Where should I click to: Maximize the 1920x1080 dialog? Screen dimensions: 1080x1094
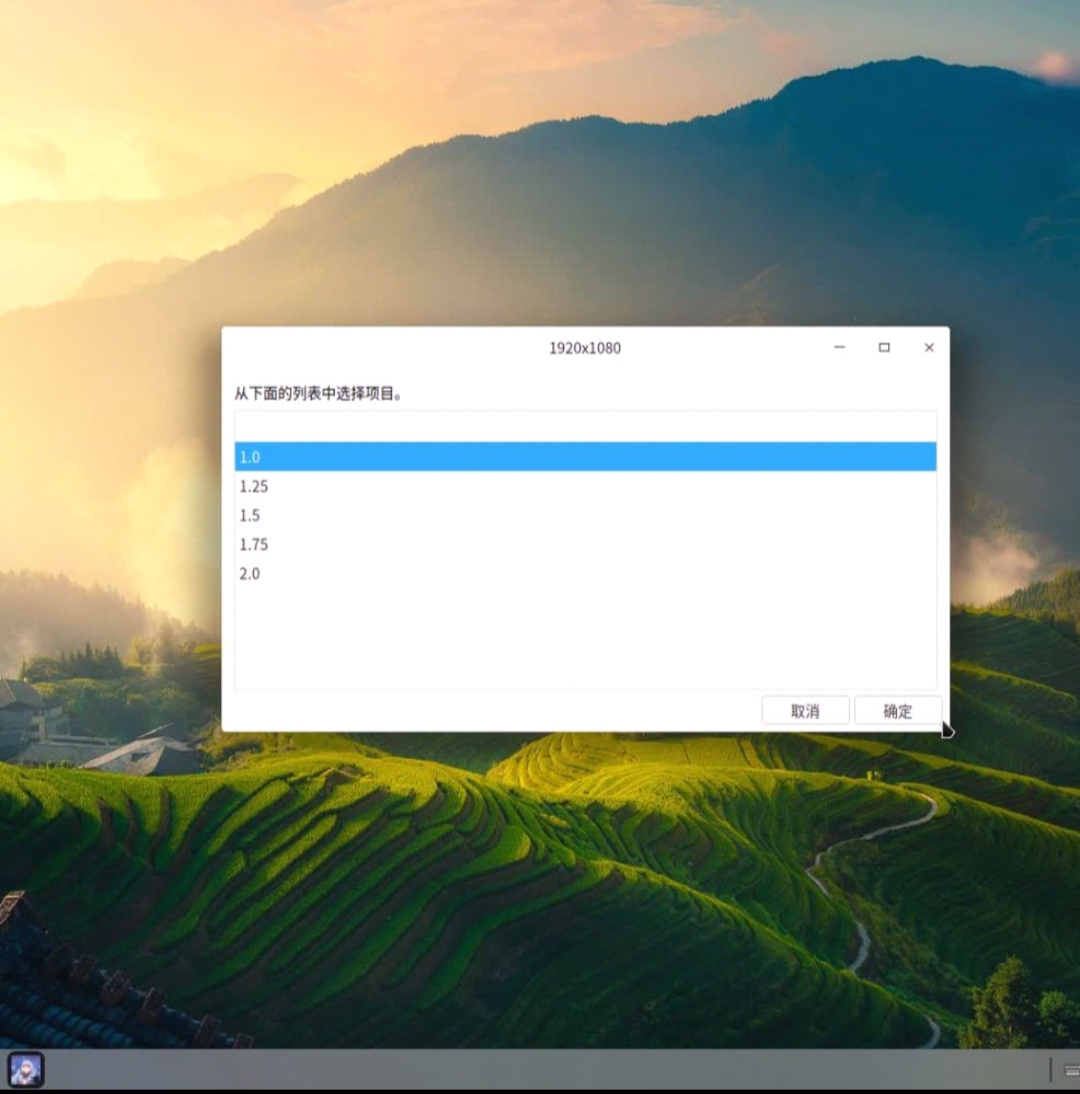tap(884, 347)
